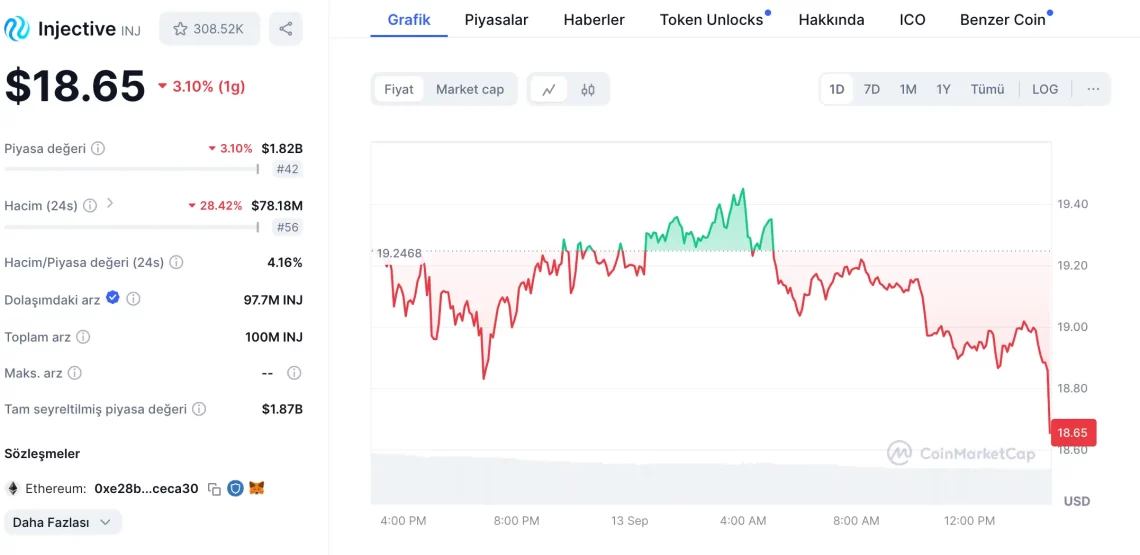Select the 7D time range
Image resolution: width=1140 pixels, height=555 pixels.
(872, 89)
